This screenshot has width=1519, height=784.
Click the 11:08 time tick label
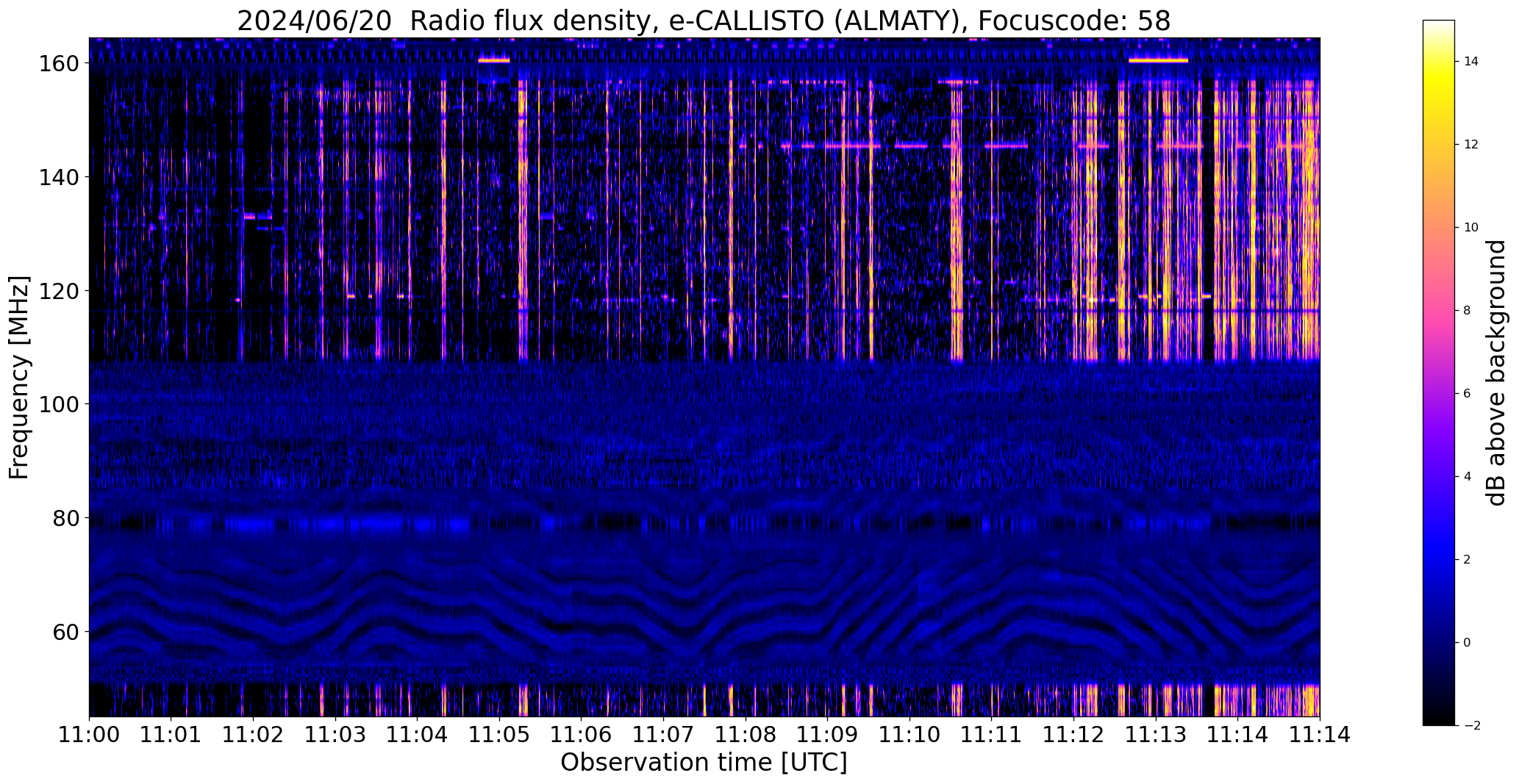point(746,735)
